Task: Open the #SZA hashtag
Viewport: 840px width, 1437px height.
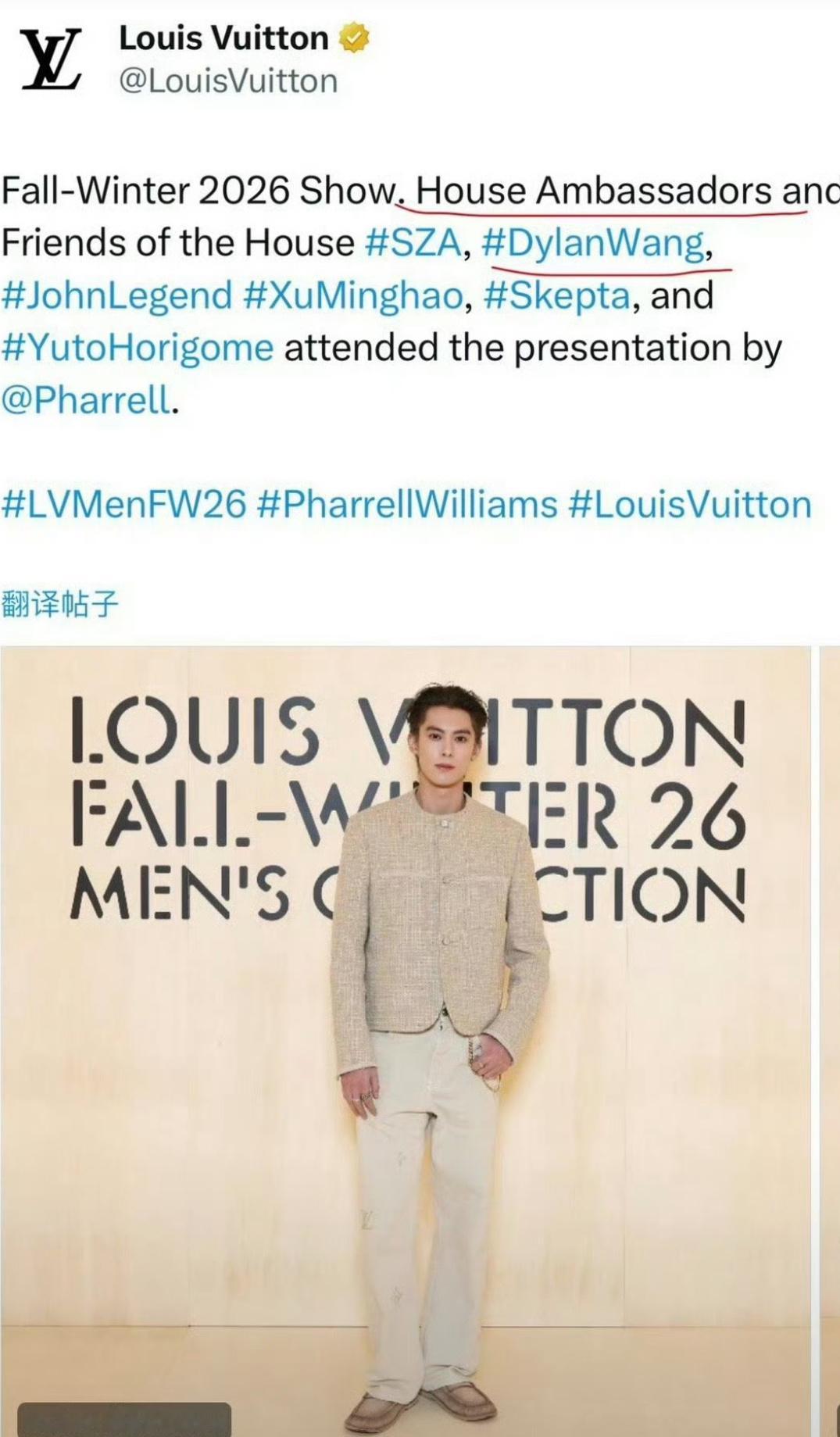Action: pos(413,243)
